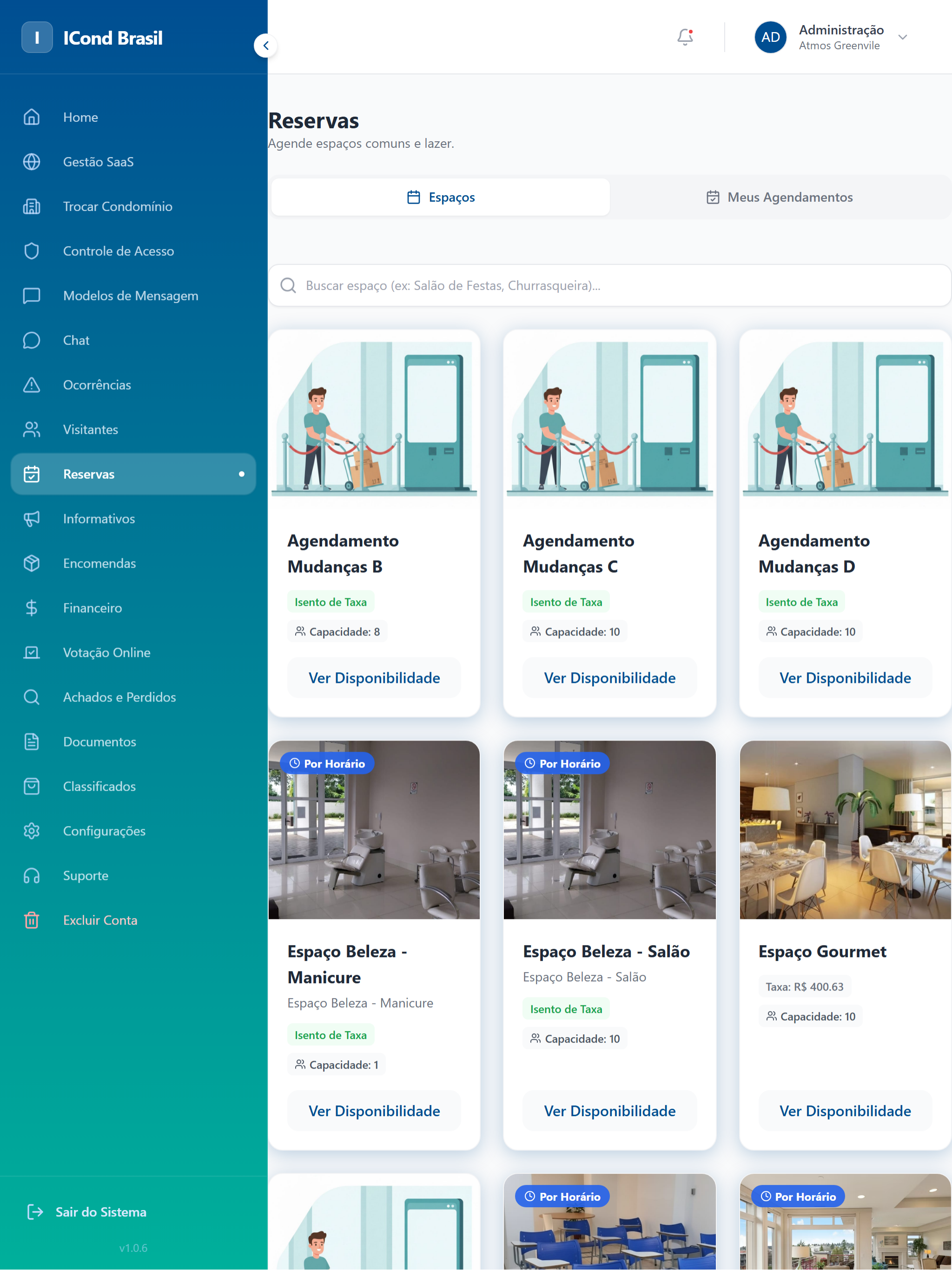Click the Achados e Perdidos magnifier icon

(x=32, y=697)
